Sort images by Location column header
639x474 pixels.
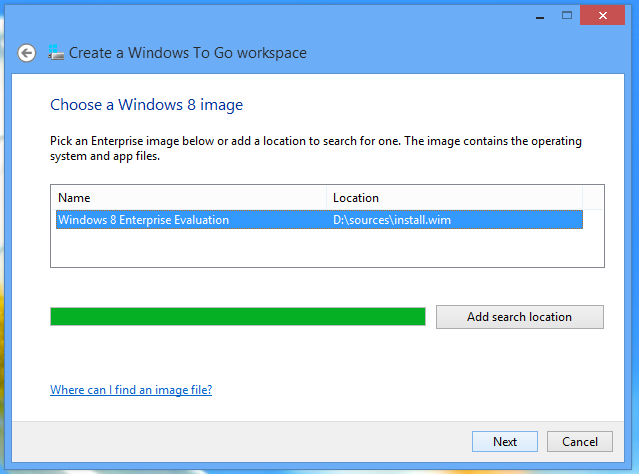pos(454,198)
